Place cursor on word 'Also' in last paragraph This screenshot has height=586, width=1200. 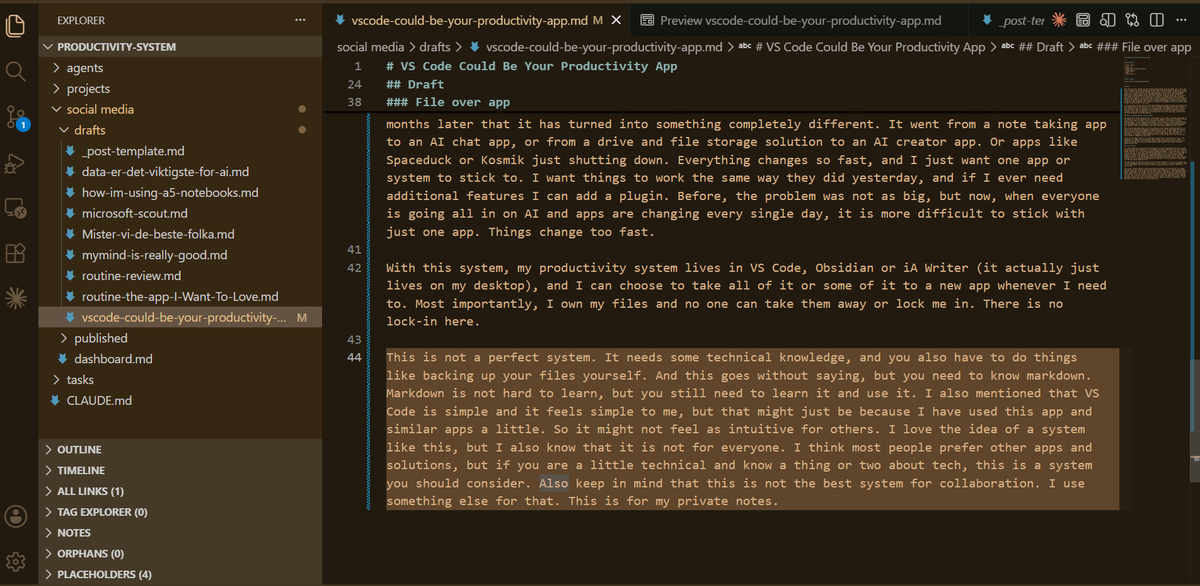554,483
